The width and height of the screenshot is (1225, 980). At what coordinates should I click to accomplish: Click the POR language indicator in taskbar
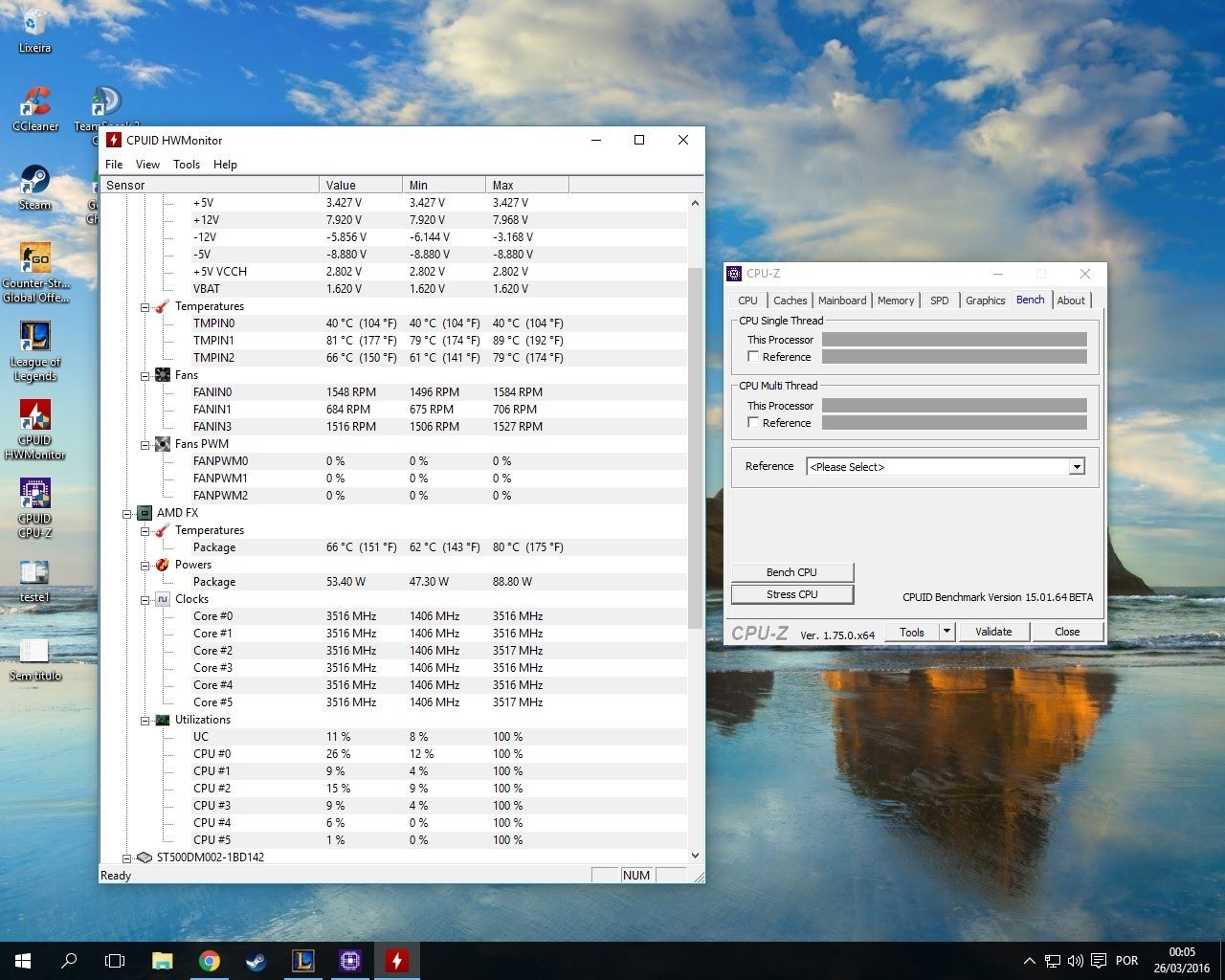pos(1127,961)
